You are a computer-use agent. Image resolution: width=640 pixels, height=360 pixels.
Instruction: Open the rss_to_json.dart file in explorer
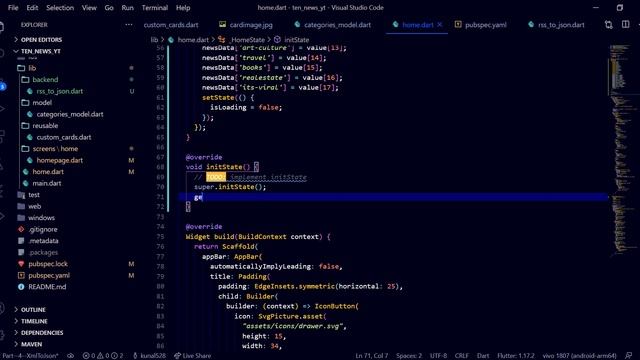(60, 91)
